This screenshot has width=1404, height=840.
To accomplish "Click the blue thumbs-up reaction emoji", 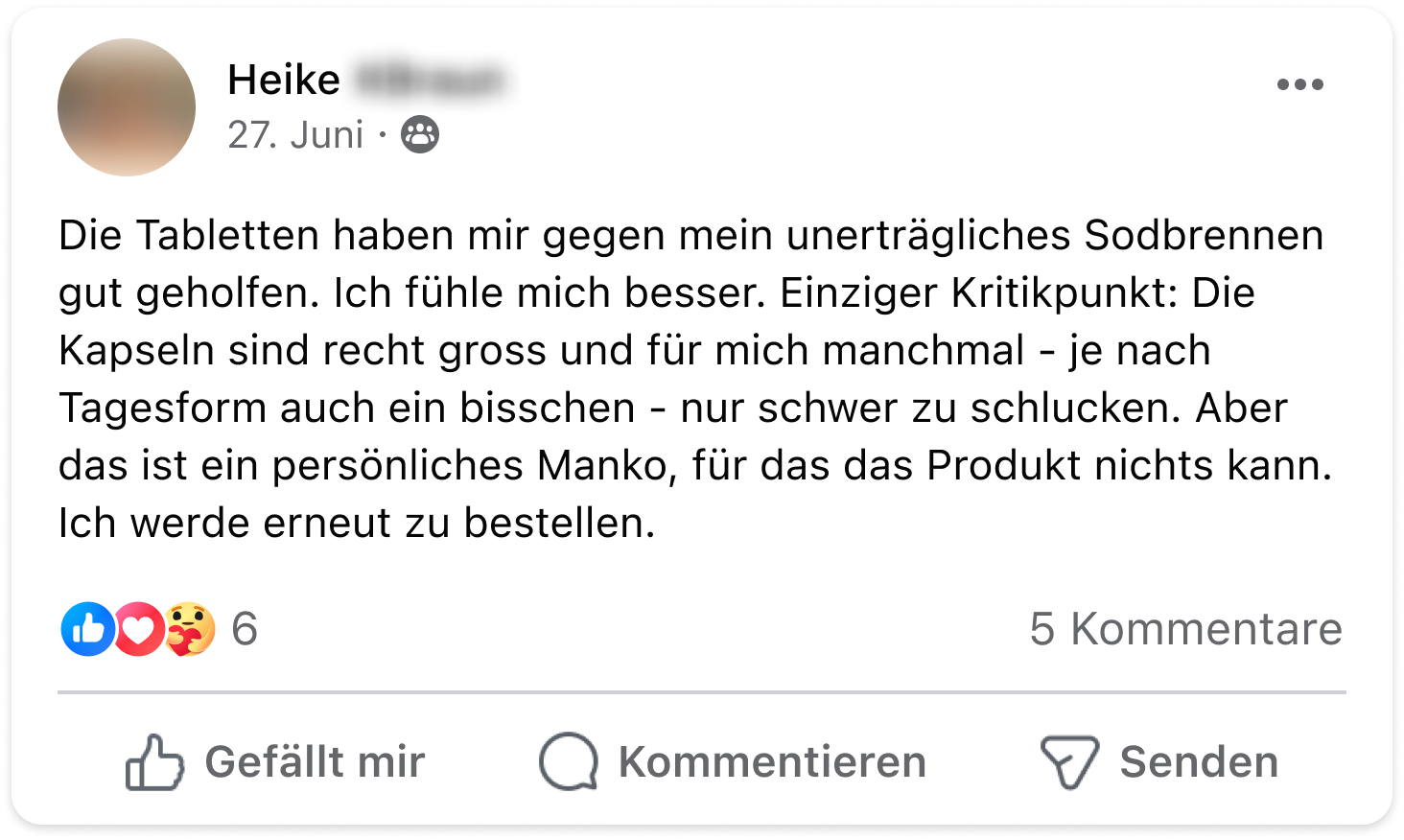I will click(x=87, y=629).
